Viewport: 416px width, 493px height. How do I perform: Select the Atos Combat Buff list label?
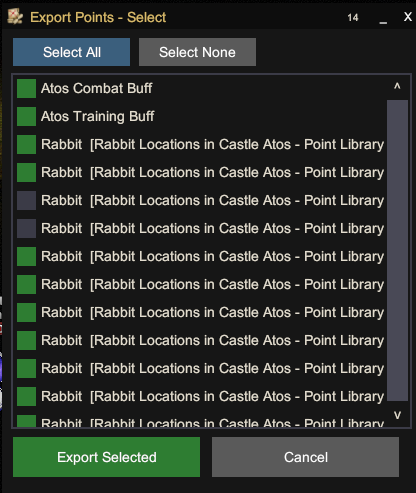pyautogui.click(x=97, y=89)
